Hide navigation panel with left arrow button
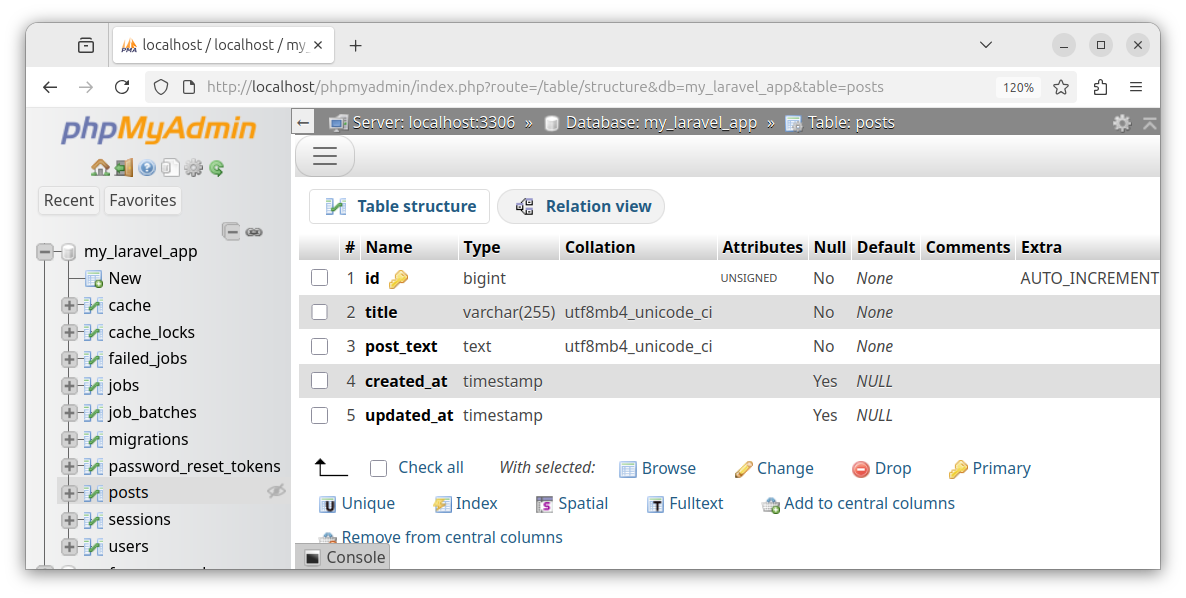Screen dimensions: 1186x598 pyautogui.click(x=303, y=122)
